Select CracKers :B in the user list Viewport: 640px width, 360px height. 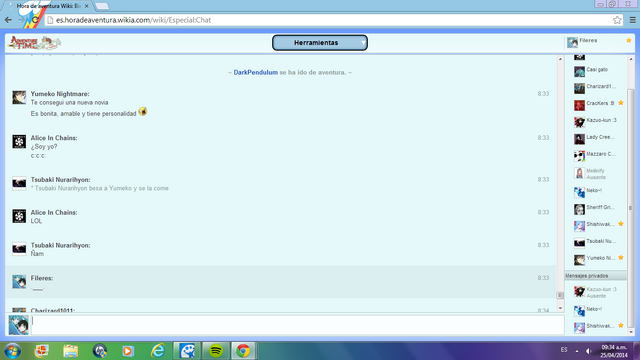[x=597, y=105]
